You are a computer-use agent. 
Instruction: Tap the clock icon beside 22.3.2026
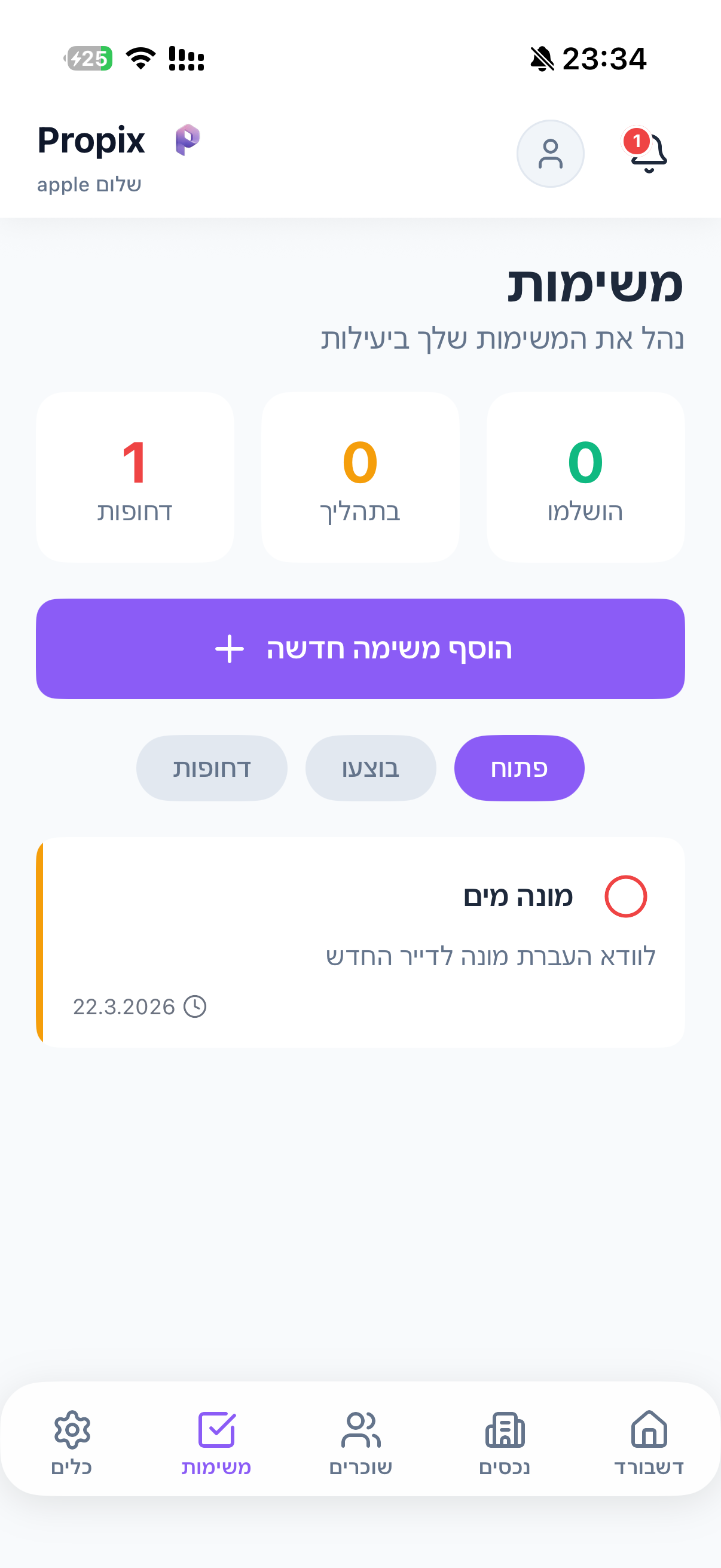(195, 1006)
